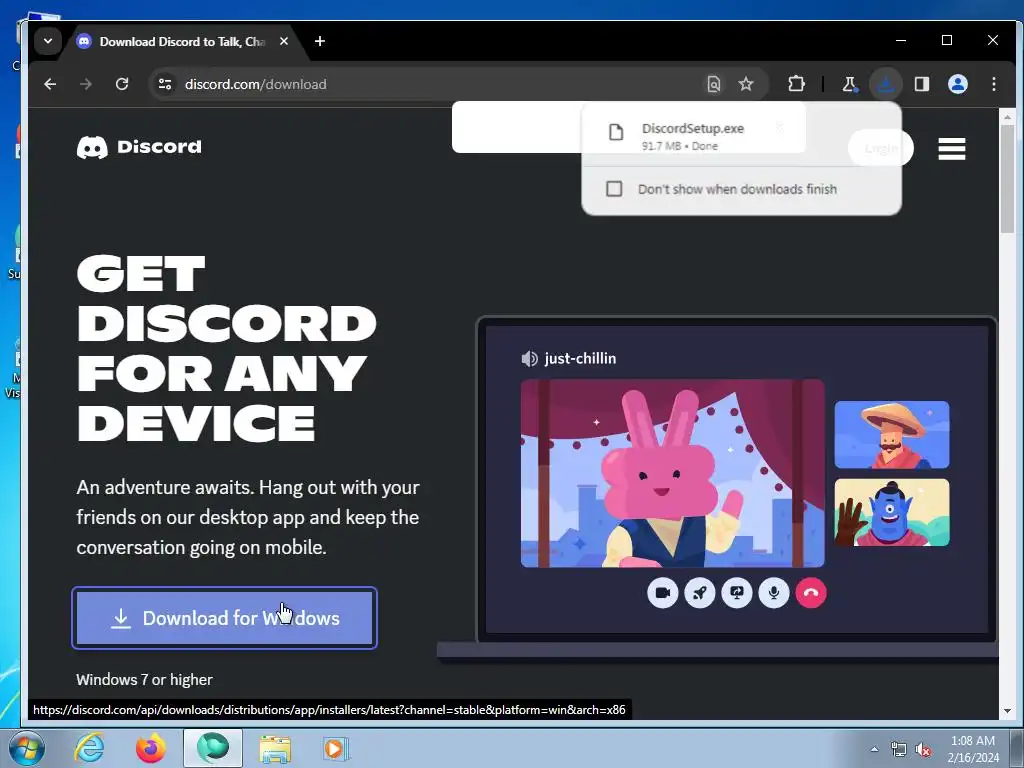
Task: Check Don't show when downloads finish
Action: point(614,189)
